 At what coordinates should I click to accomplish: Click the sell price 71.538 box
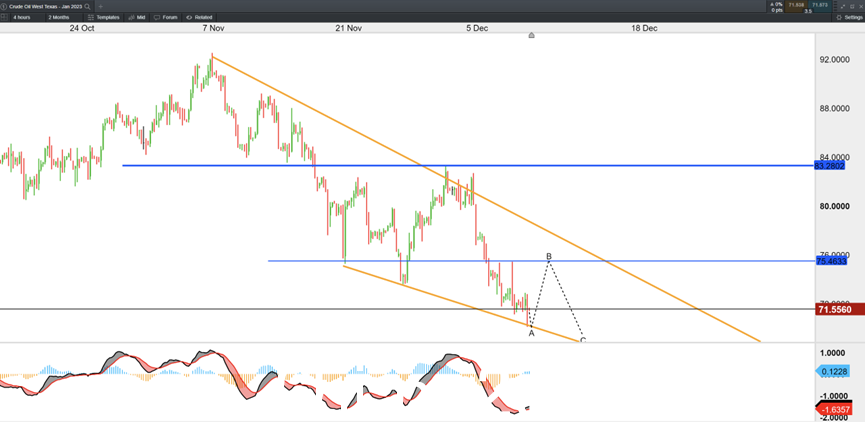click(796, 6)
